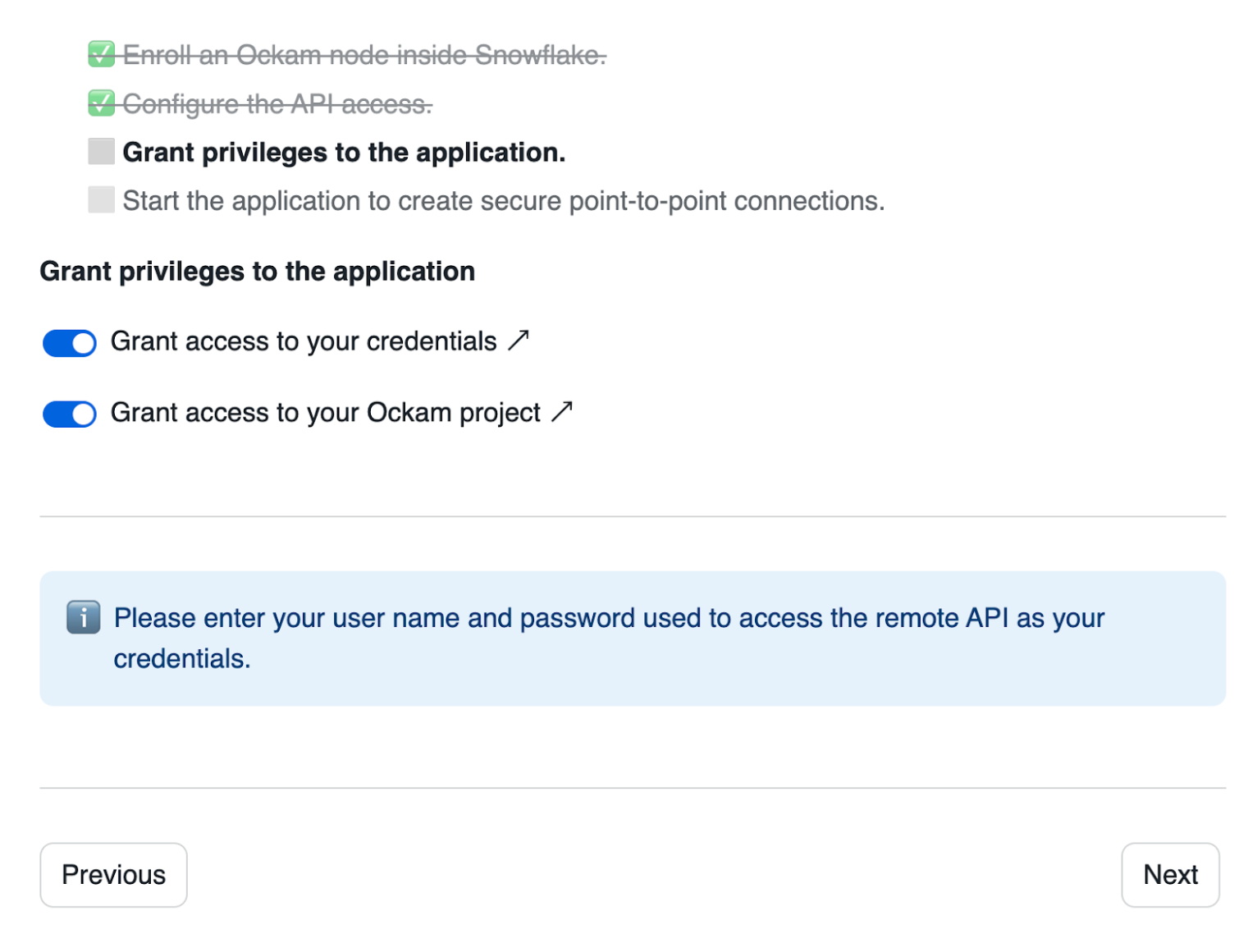Click the bold Grant privileges to the application step
Screen dimensions: 1257x952
(344, 153)
